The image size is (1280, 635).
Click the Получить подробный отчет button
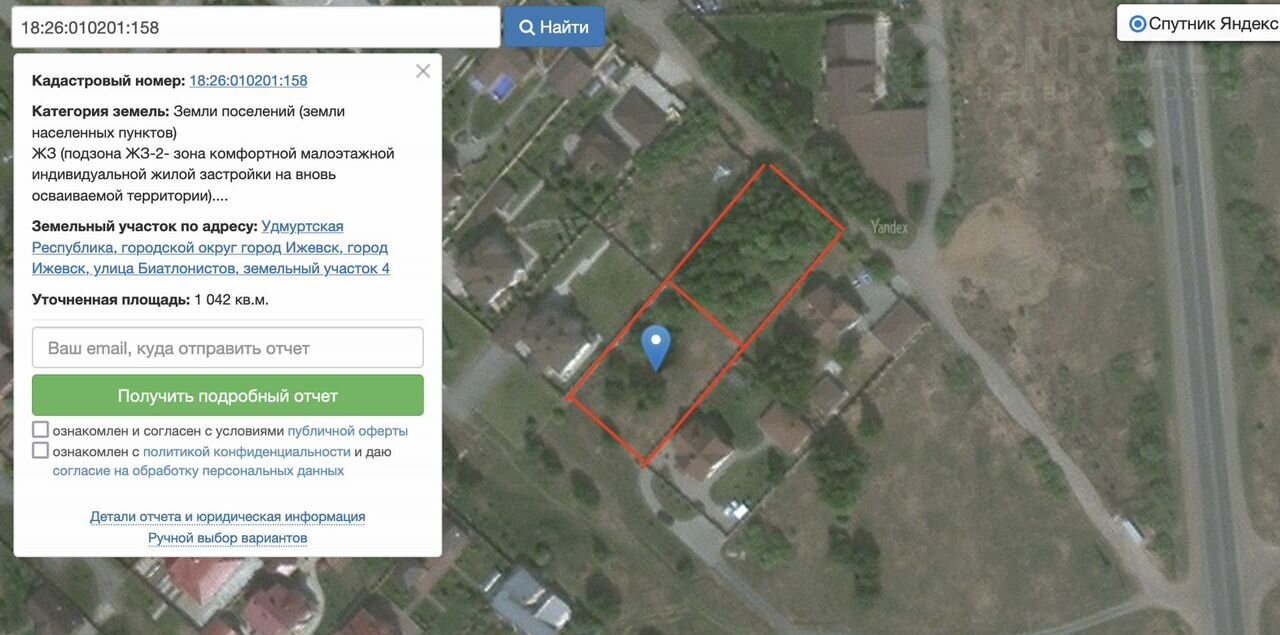228,395
